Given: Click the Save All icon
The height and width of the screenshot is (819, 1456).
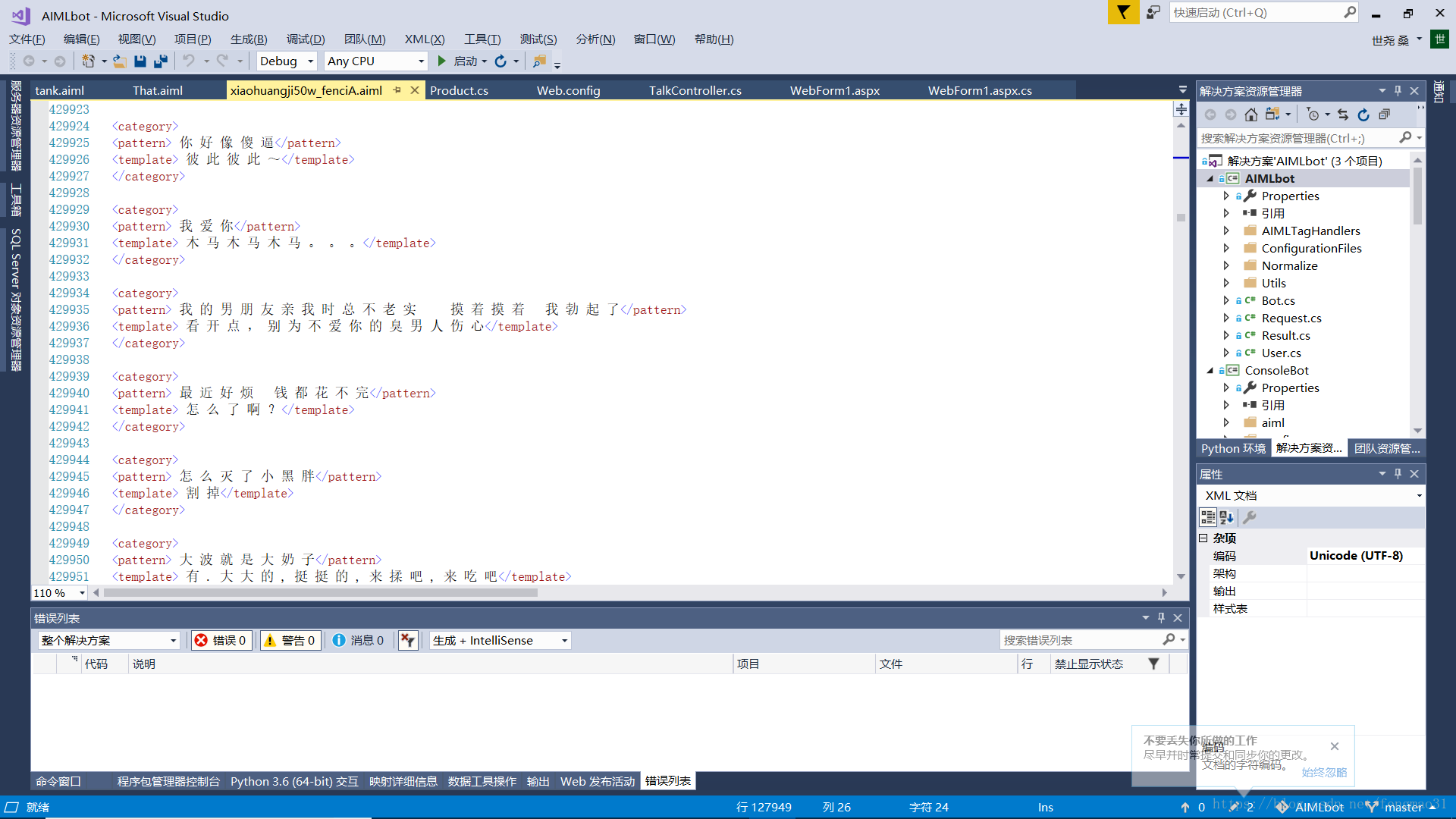Looking at the screenshot, I should [161, 61].
